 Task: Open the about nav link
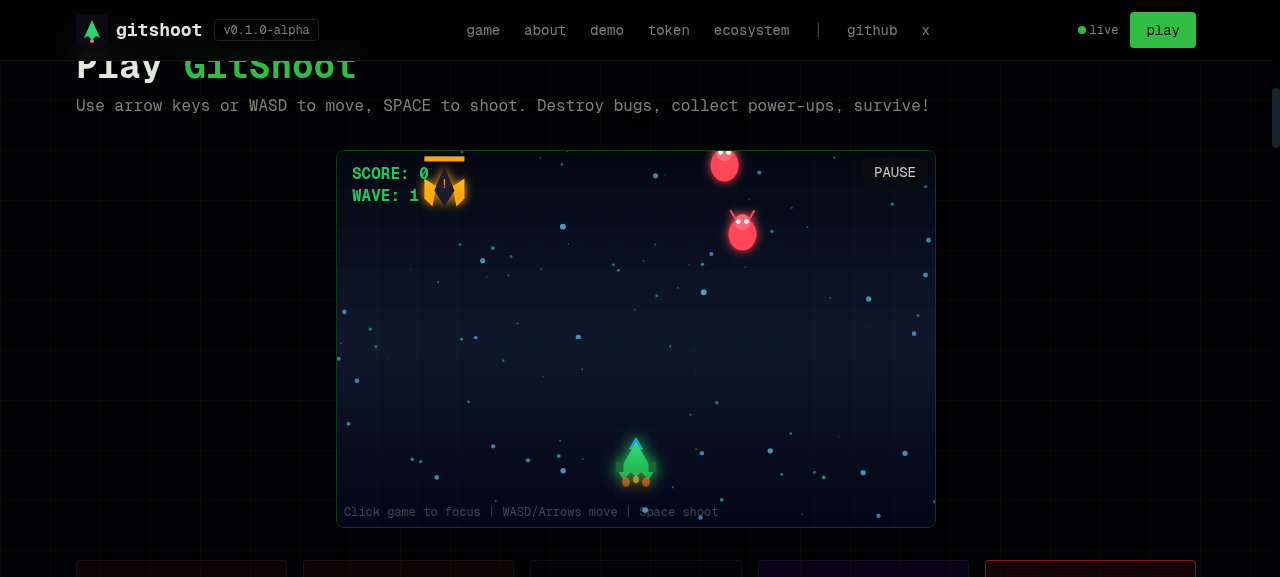click(x=545, y=30)
